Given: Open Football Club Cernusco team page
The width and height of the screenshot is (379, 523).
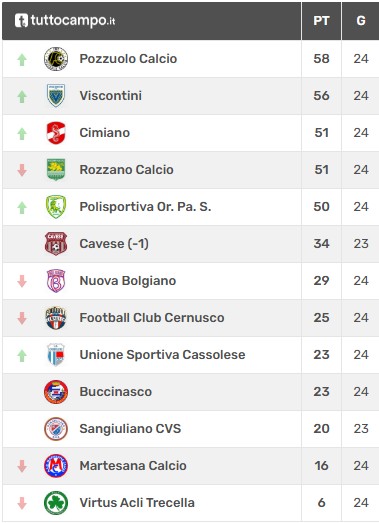Looking at the screenshot, I should tap(152, 318).
